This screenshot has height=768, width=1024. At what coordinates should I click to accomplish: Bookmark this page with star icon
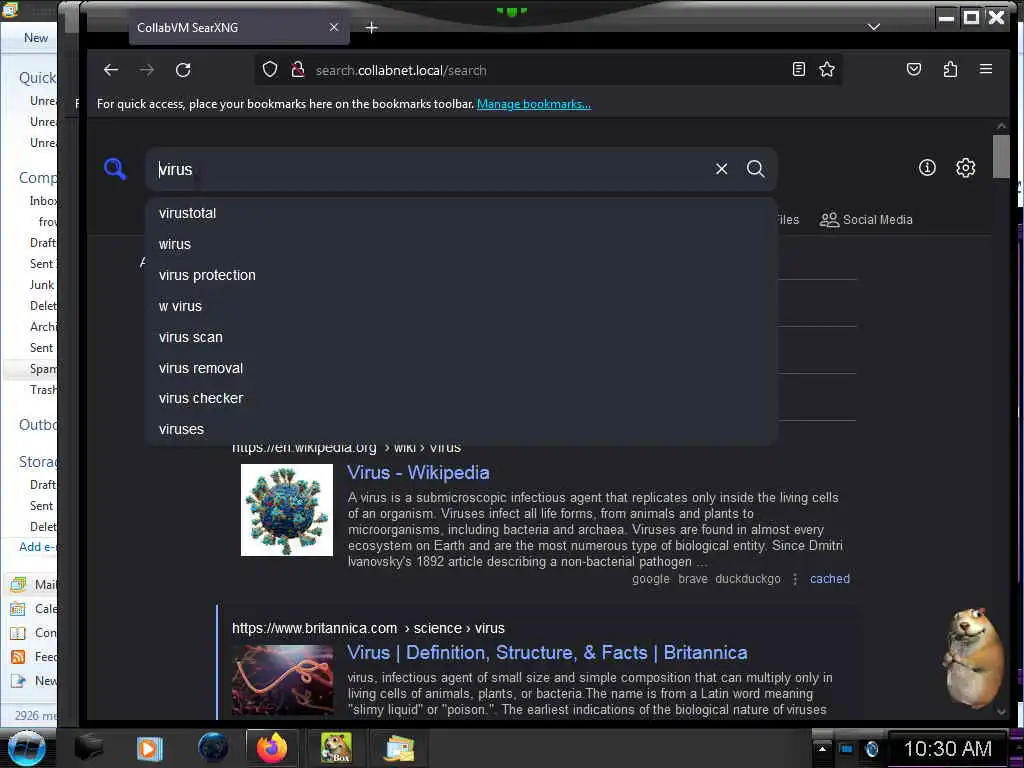tap(827, 69)
